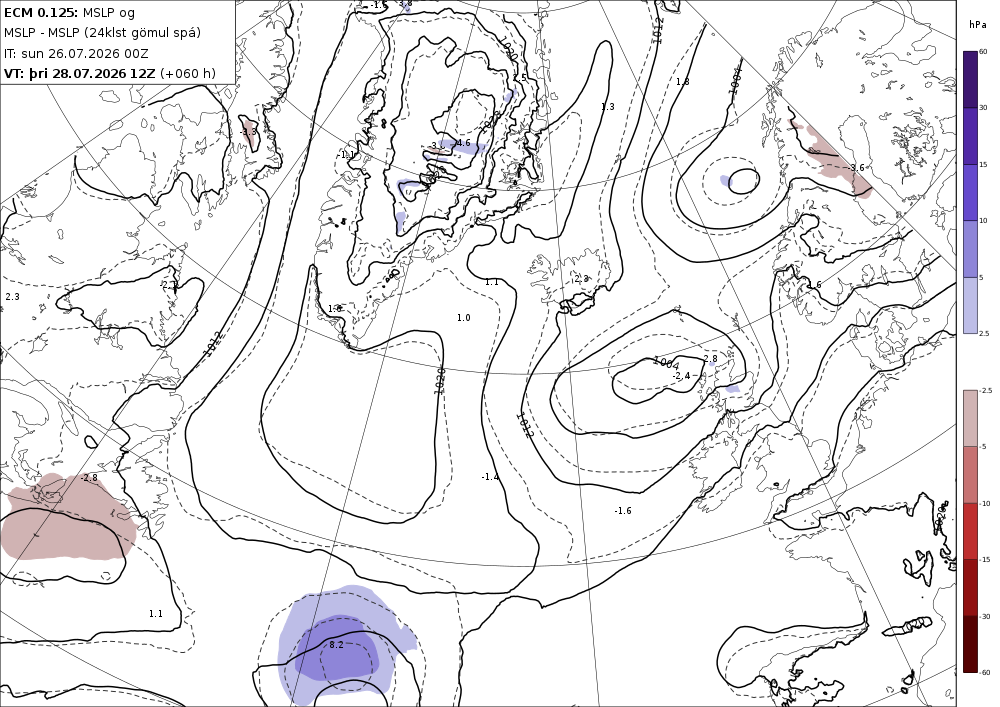Click the '4.6' value label on Greenland
The height and width of the screenshot is (707, 1000).
463,143
